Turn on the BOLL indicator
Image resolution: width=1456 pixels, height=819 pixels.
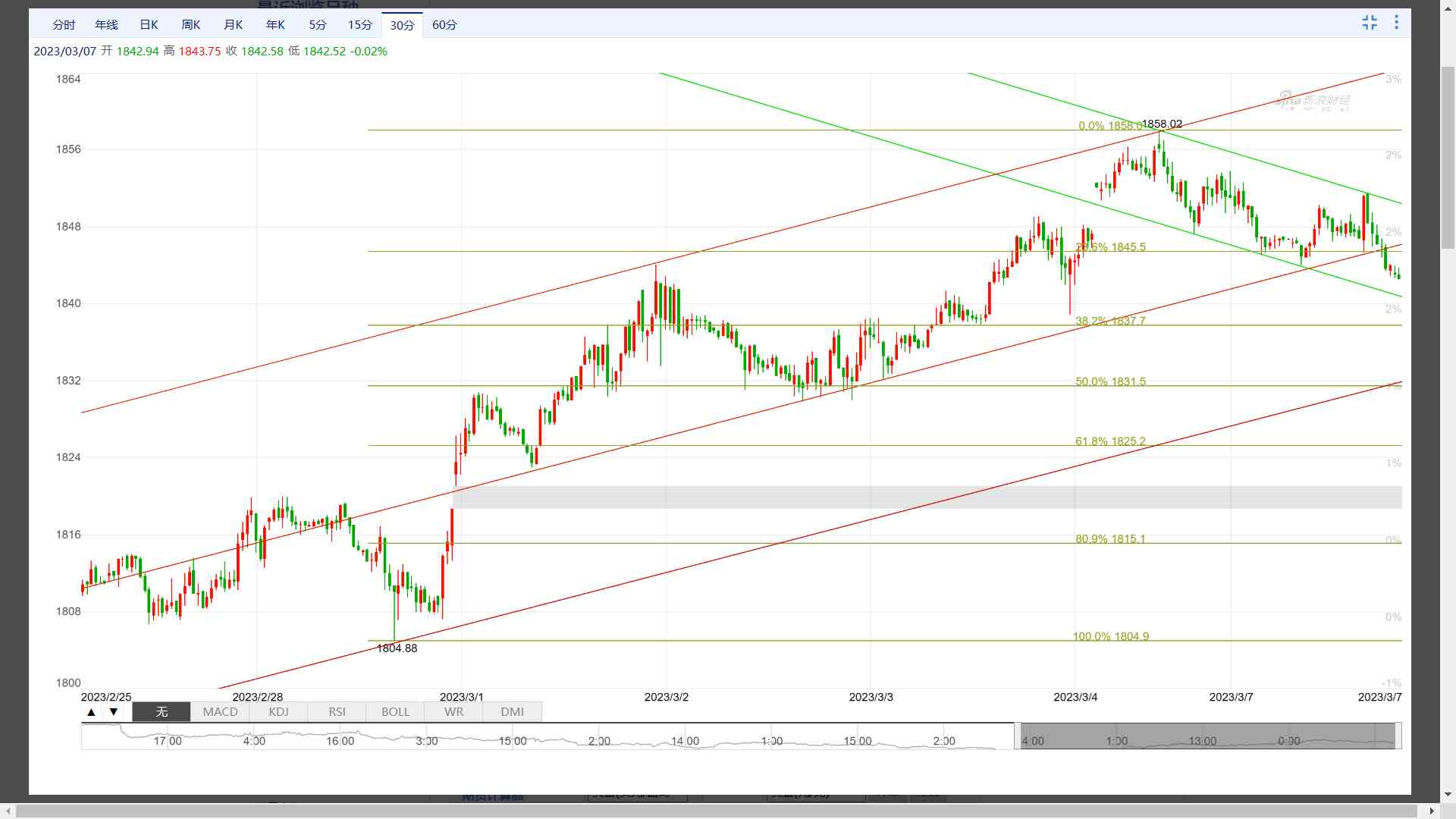(395, 712)
